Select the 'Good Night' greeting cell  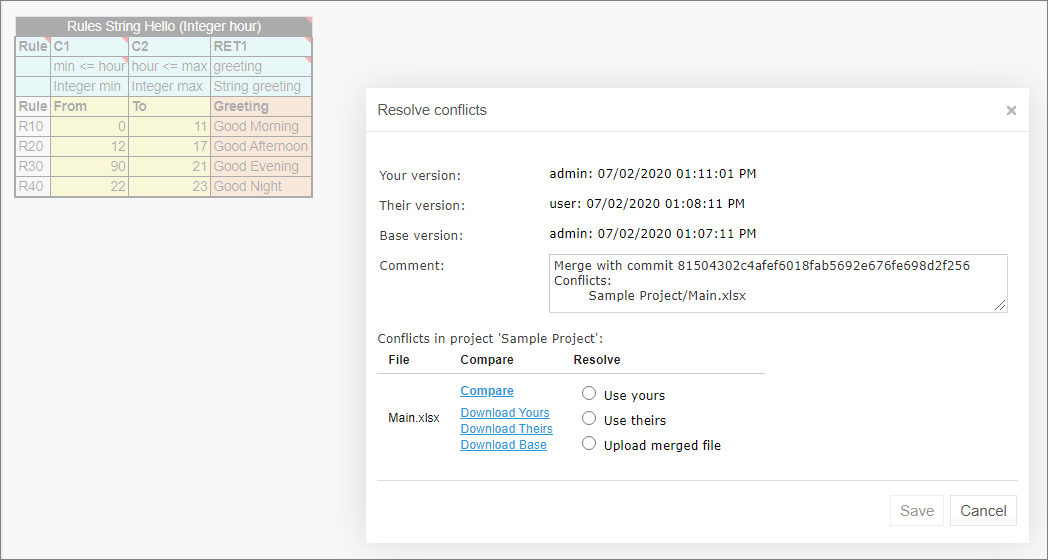[x=260, y=187]
